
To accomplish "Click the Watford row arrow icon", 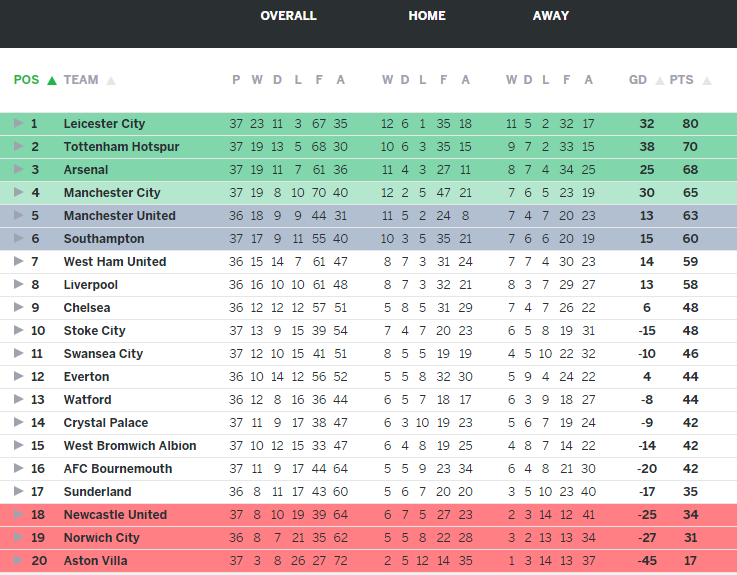I will 18,400.
